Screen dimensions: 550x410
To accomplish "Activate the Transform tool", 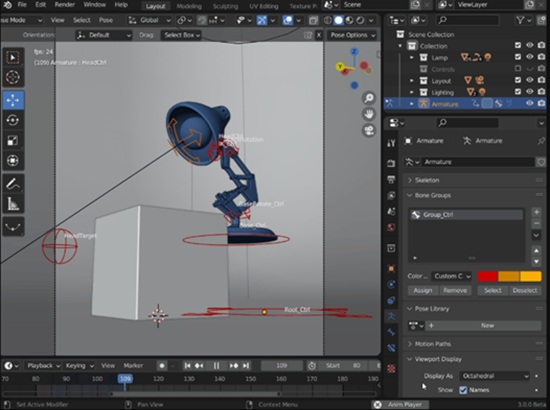I will [x=13, y=161].
